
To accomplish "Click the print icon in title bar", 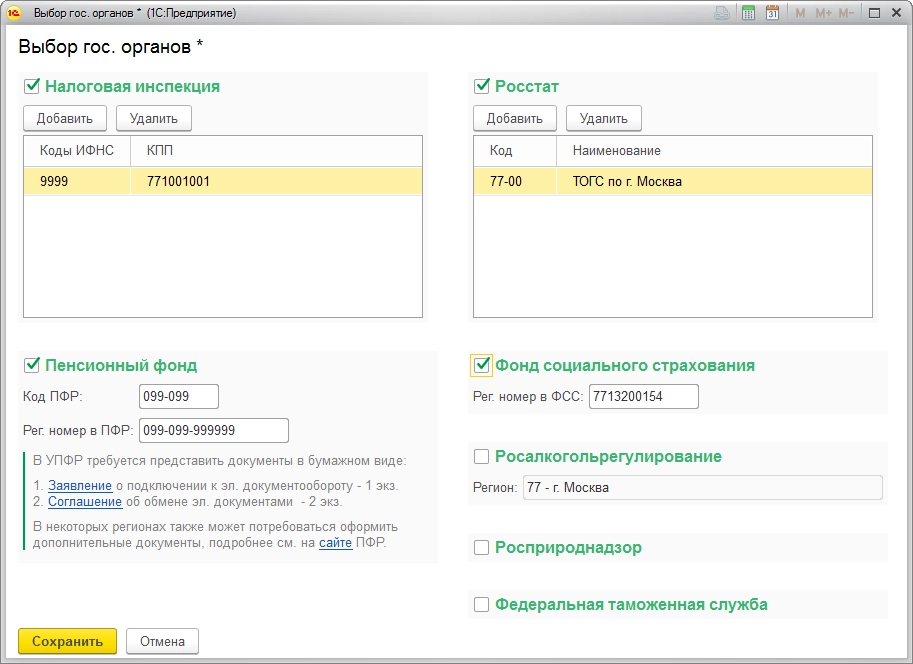I will coord(722,13).
